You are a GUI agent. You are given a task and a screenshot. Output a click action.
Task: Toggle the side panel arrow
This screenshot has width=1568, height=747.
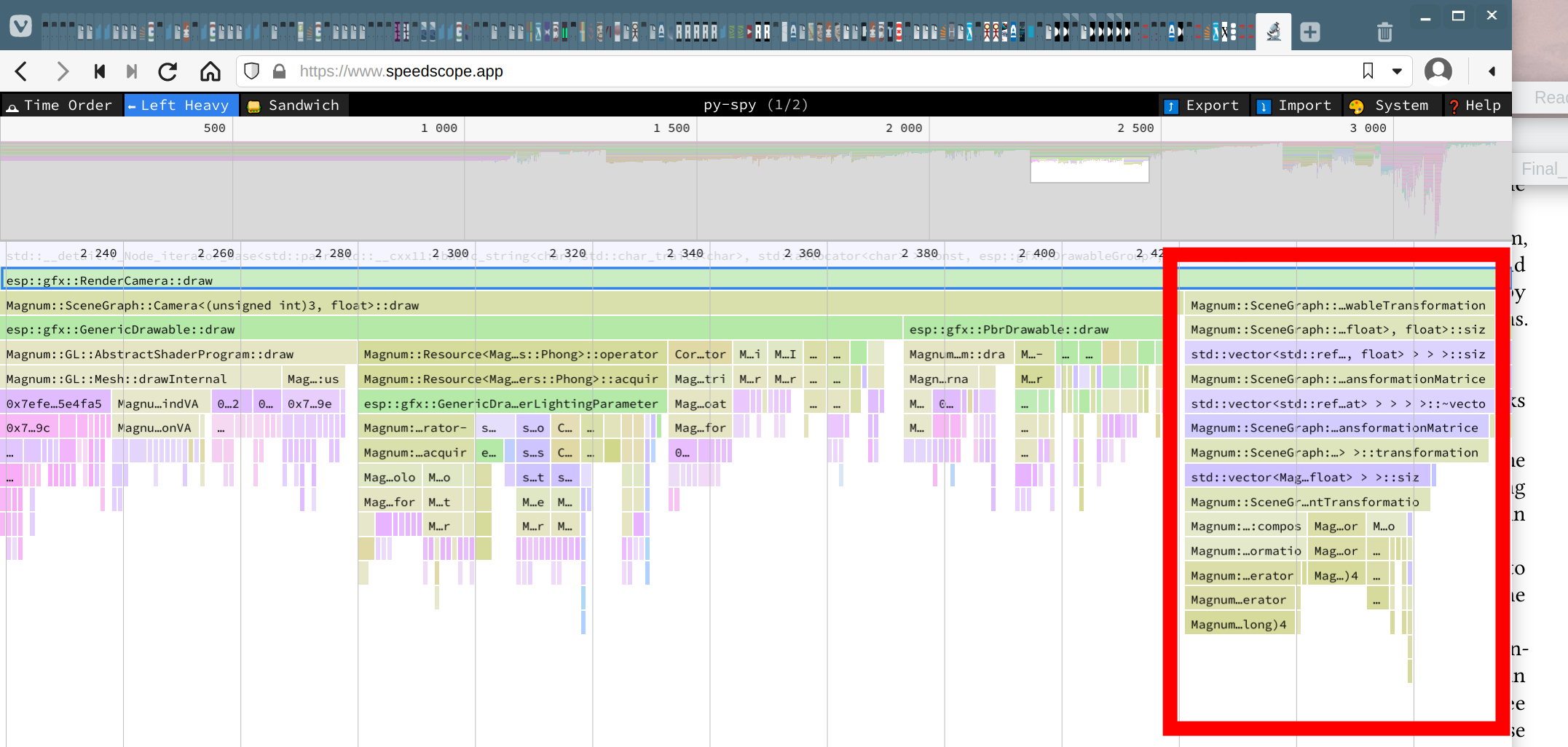pos(1492,71)
